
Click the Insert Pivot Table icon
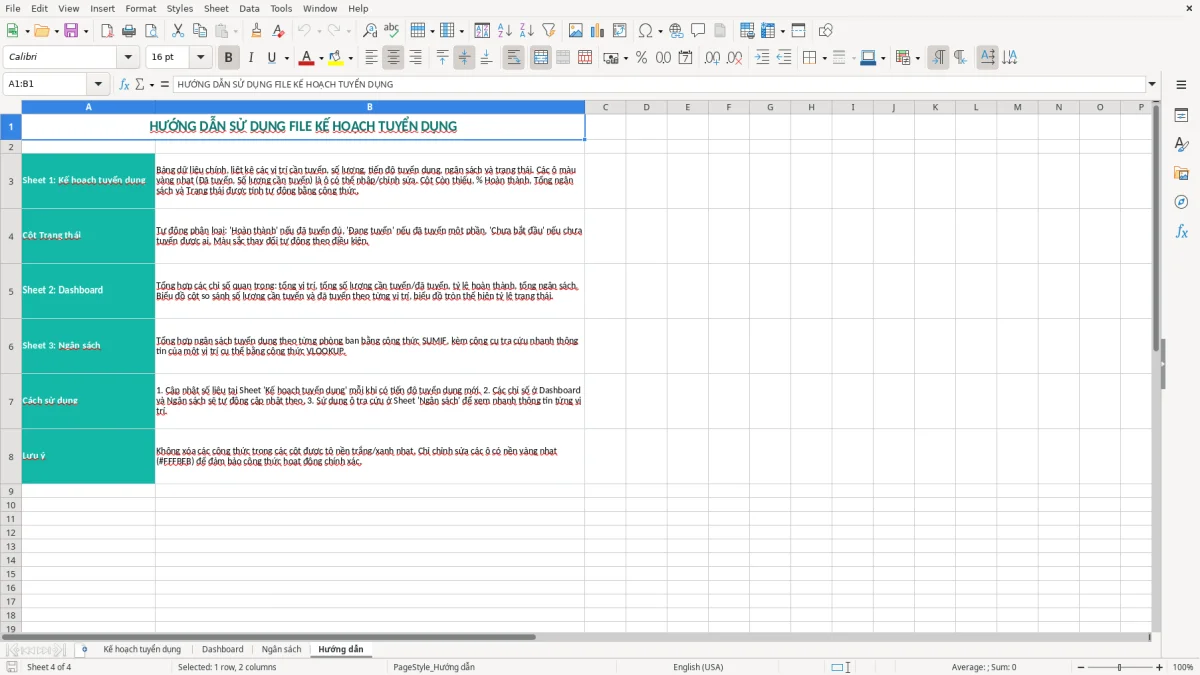coord(620,31)
